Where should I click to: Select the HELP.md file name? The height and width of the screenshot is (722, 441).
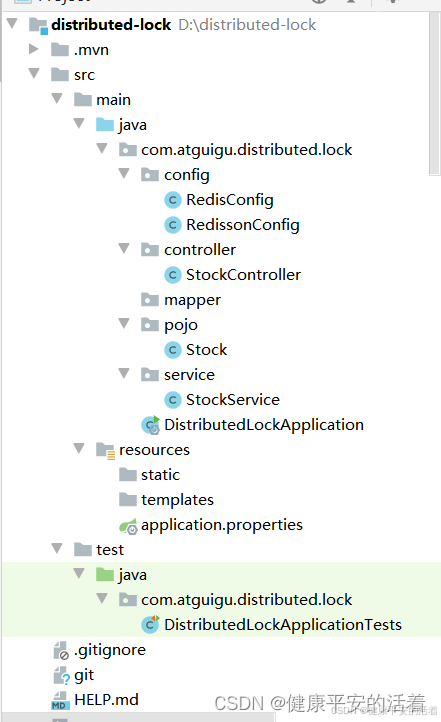(106, 700)
